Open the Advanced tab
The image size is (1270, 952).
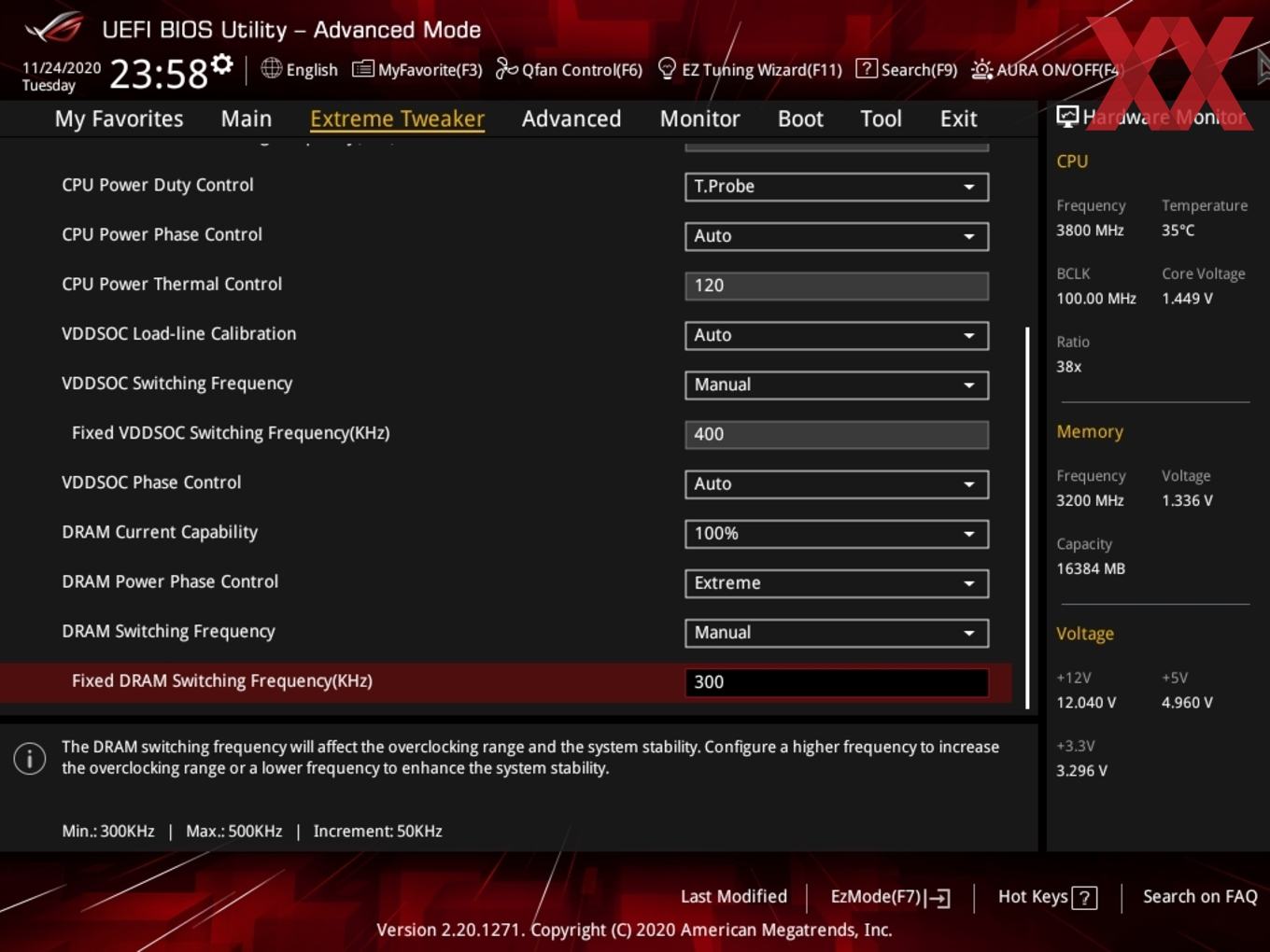pos(571,119)
